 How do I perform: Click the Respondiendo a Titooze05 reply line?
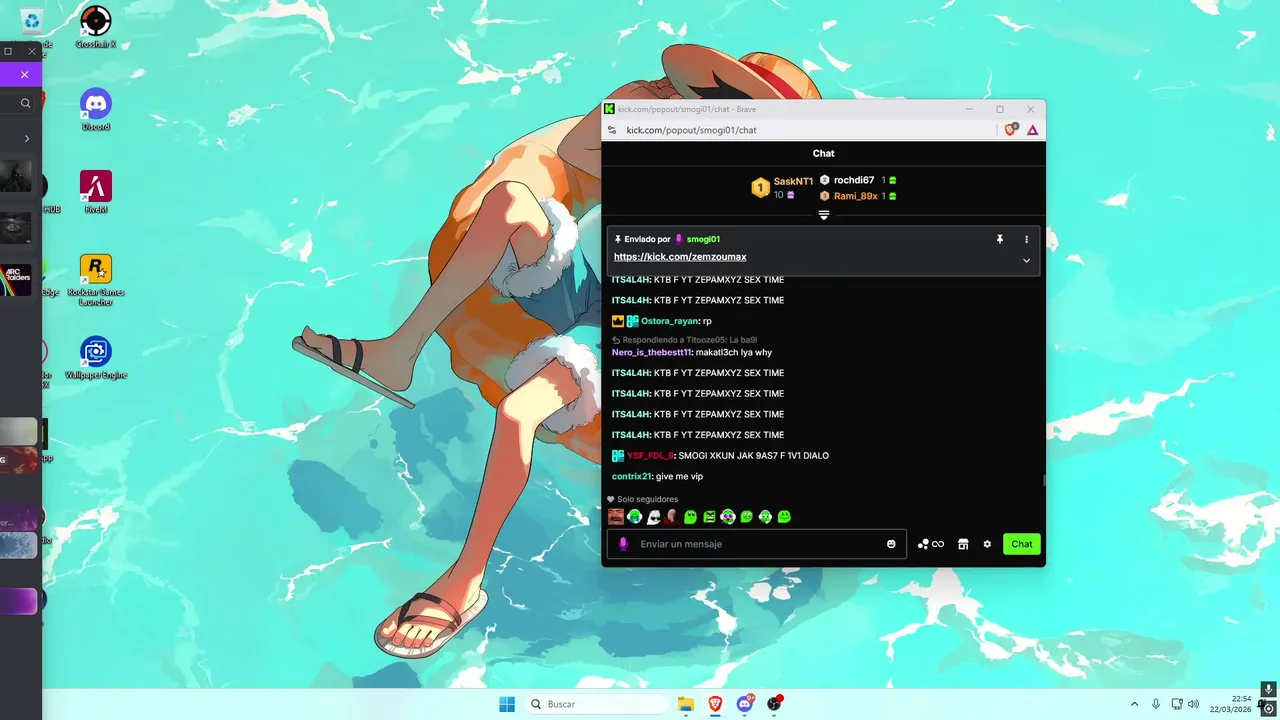tap(684, 340)
